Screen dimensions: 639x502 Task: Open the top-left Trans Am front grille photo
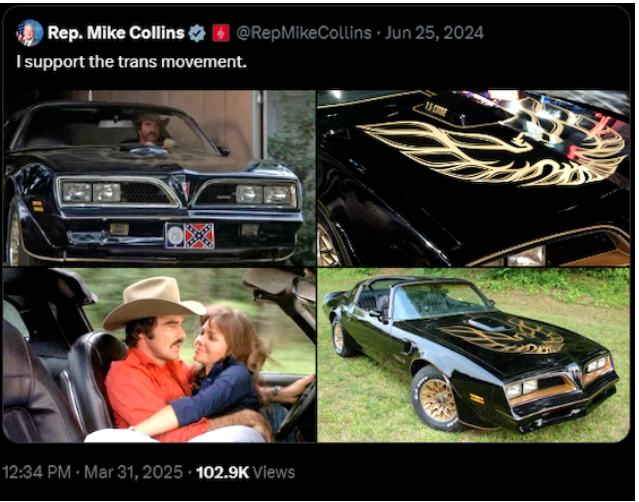point(159,178)
